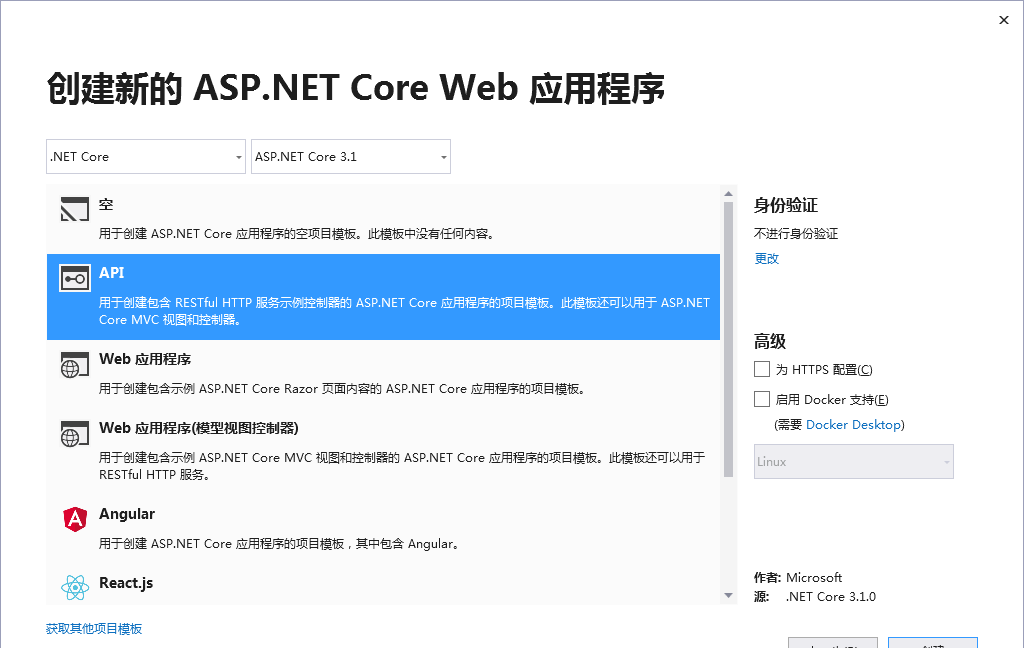The height and width of the screenshot is (648, 1024).
Task: Click the 不进行身份验证 status text
Action: 796,234
